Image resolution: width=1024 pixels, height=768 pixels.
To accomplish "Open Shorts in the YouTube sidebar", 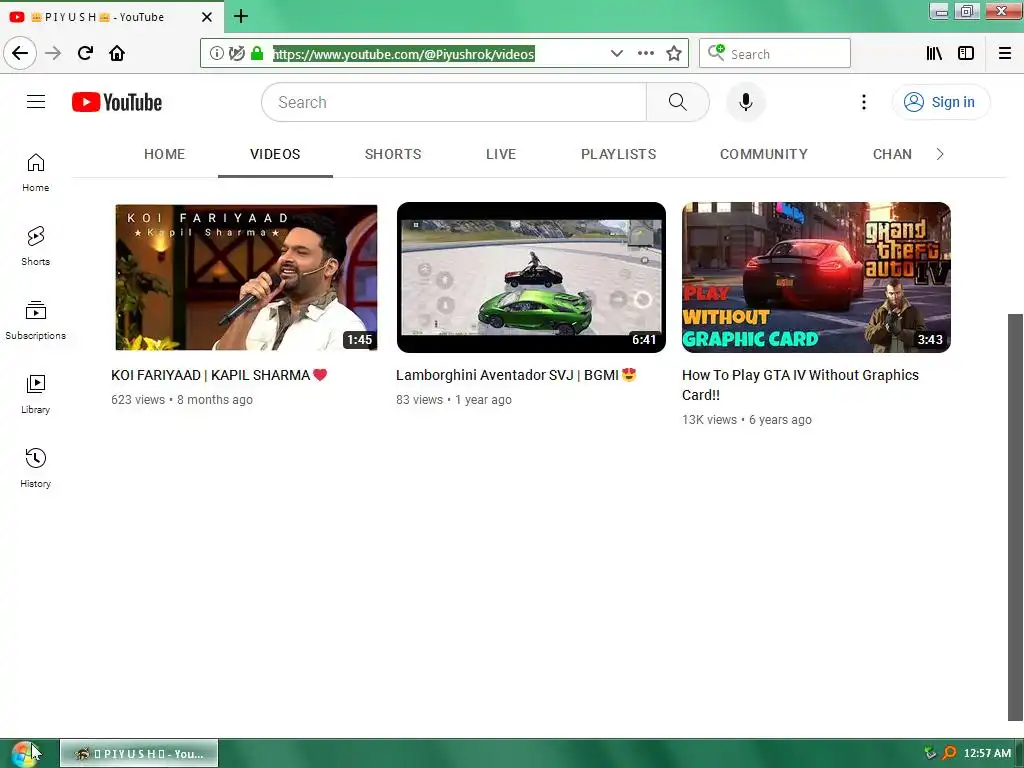I will point(36,246).
